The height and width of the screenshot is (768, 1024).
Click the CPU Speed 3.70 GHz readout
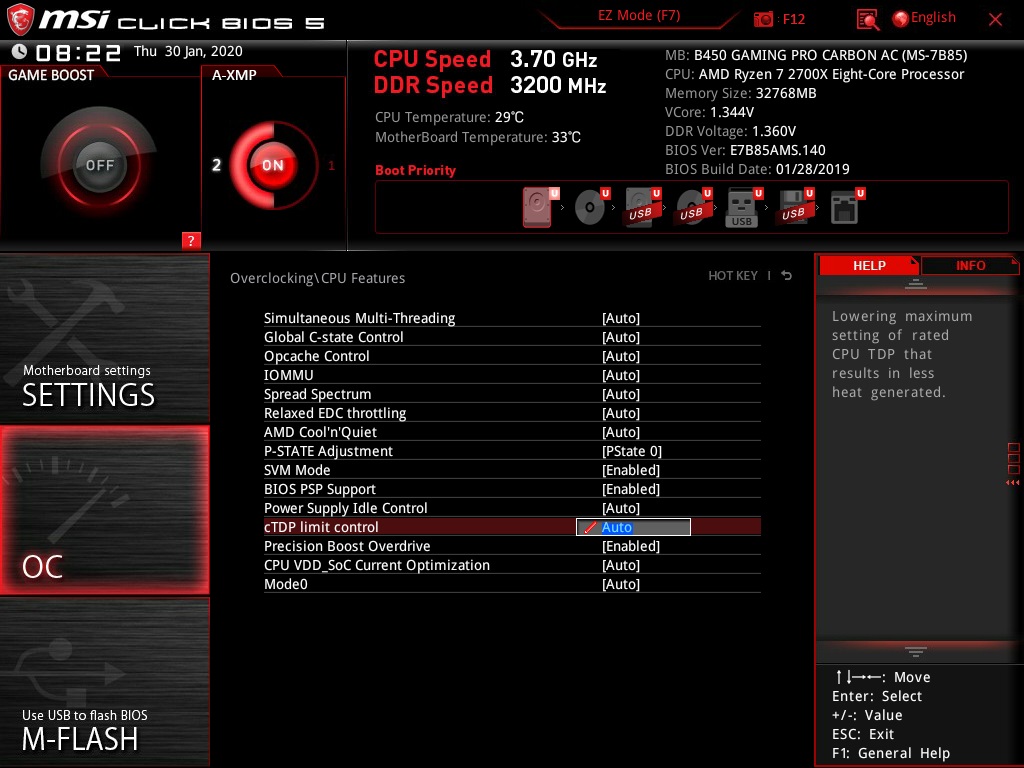pos(485,59)
